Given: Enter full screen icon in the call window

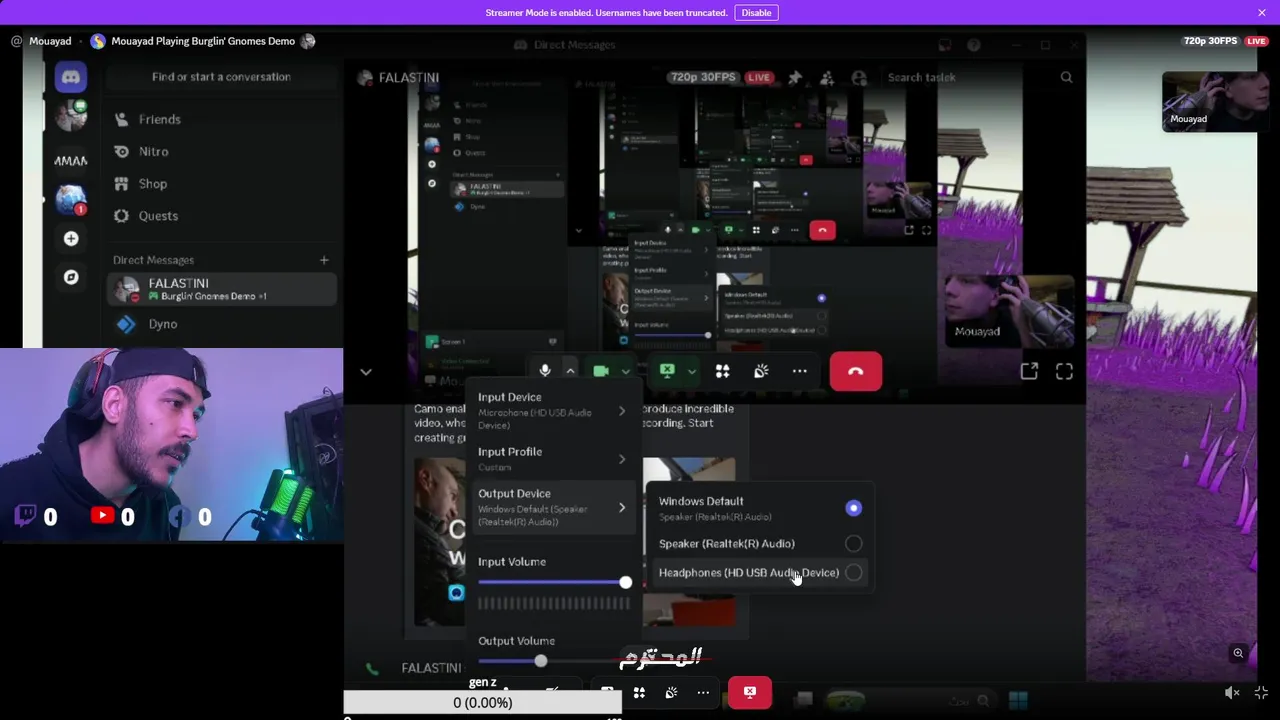Looking at the screenshot, I should [1064, 371].
